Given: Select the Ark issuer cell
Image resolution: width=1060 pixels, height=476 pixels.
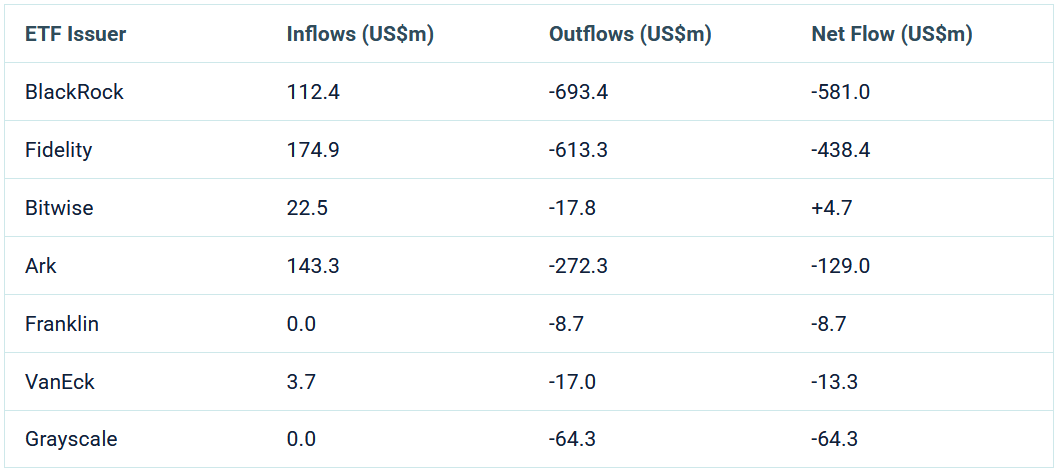Looking at the screenshot, I should (x=40, y=266).
